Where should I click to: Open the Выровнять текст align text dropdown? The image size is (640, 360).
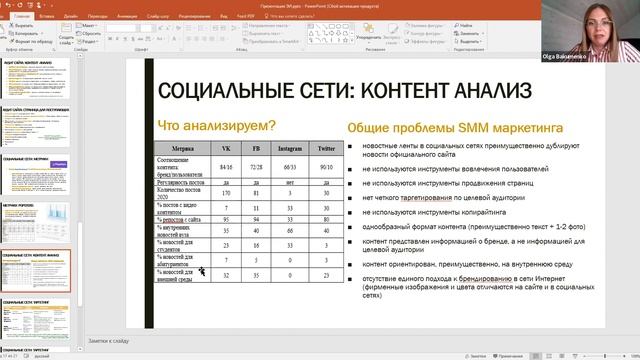(262, 33)
